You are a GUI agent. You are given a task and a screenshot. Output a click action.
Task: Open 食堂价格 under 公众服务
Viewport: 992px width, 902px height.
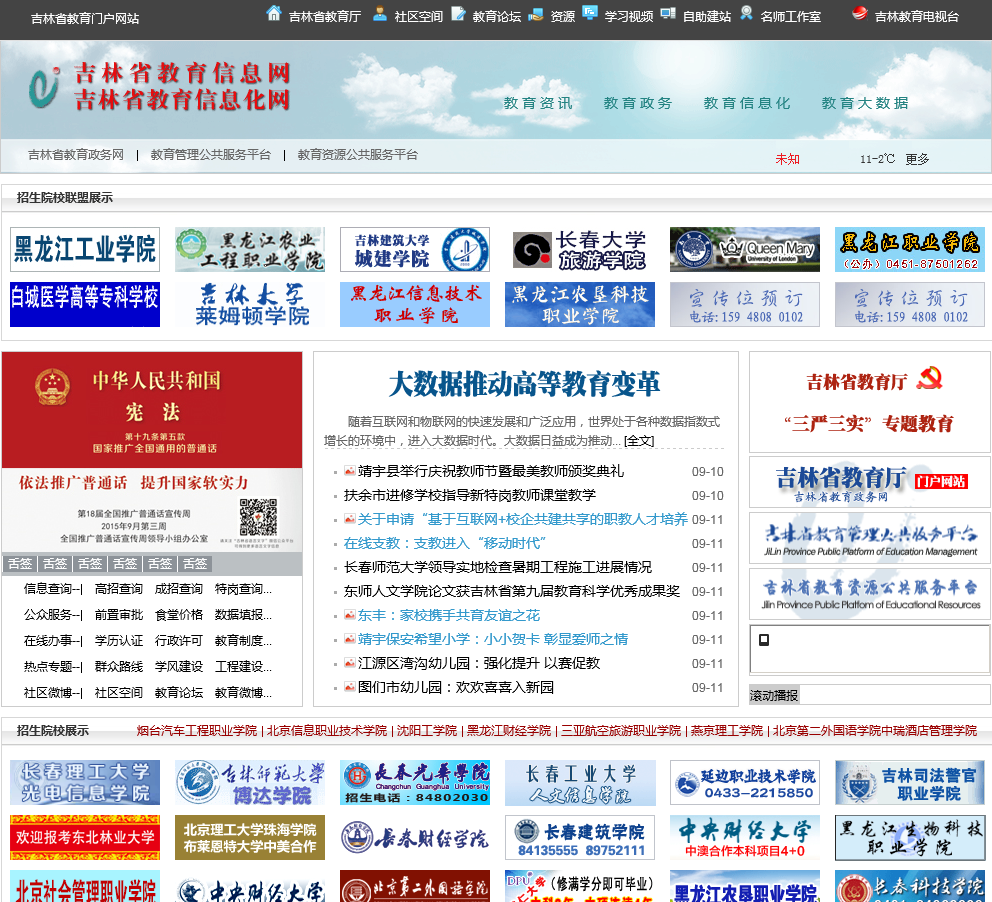(179, 615)
